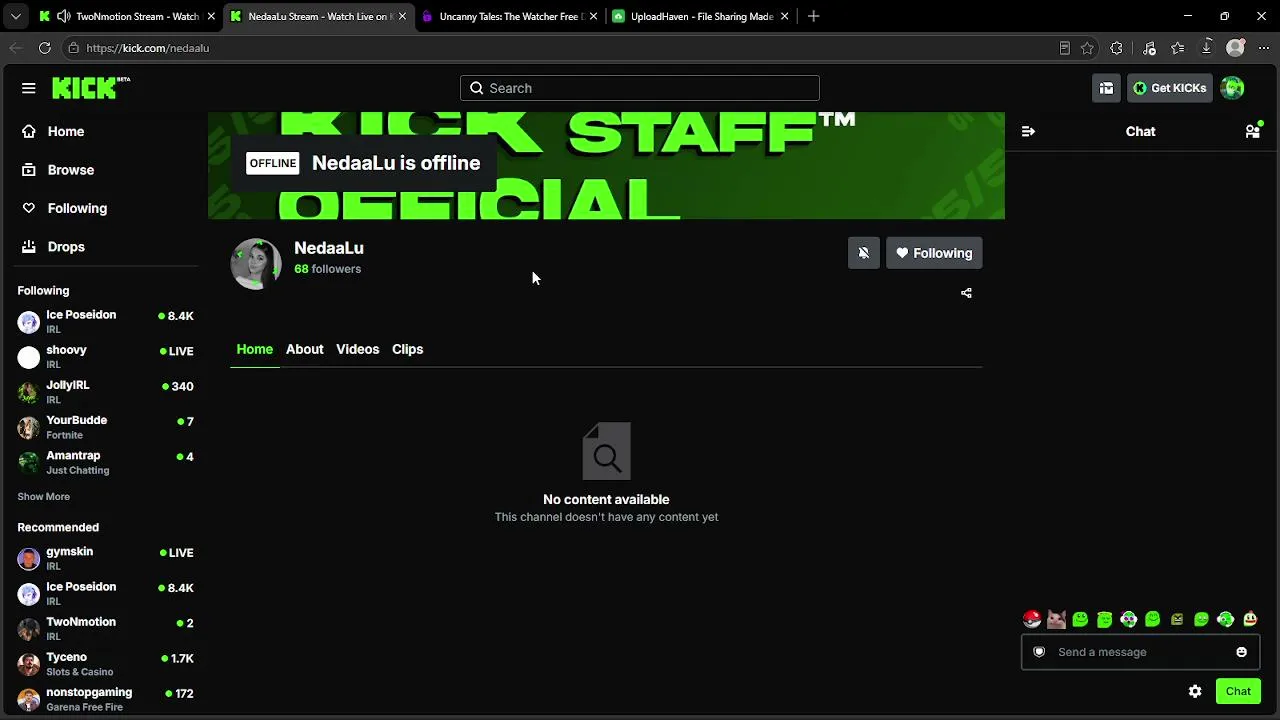
Task: Insert the angry olive-colored emote
Action: point(1177,619)
